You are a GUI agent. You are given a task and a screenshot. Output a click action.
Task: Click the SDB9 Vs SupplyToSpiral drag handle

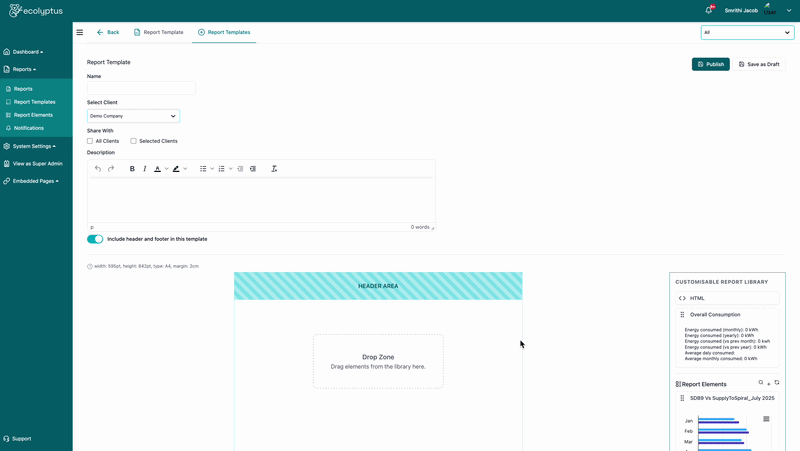point(682,398)
